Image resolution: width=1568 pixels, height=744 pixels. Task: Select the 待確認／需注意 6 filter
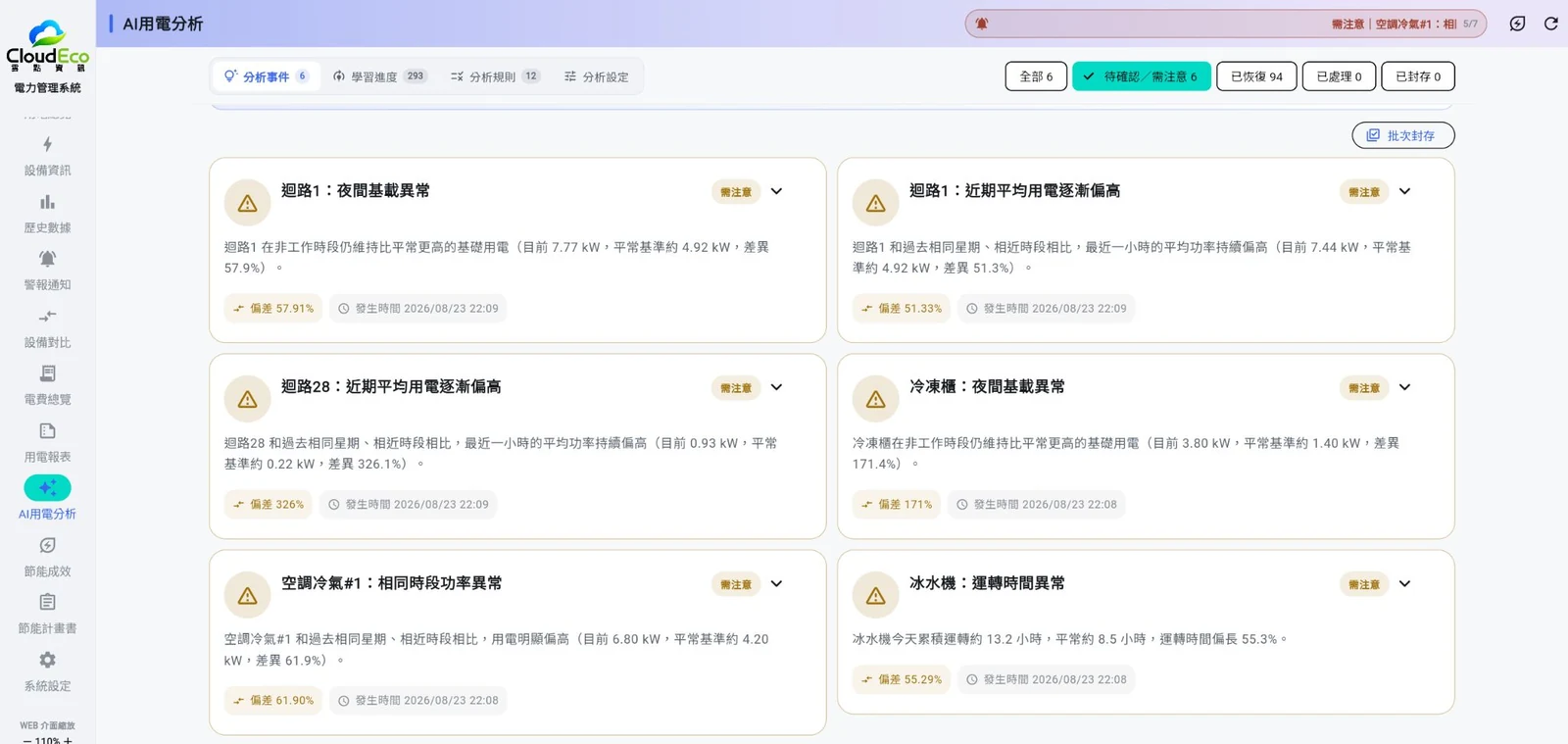1142,76
